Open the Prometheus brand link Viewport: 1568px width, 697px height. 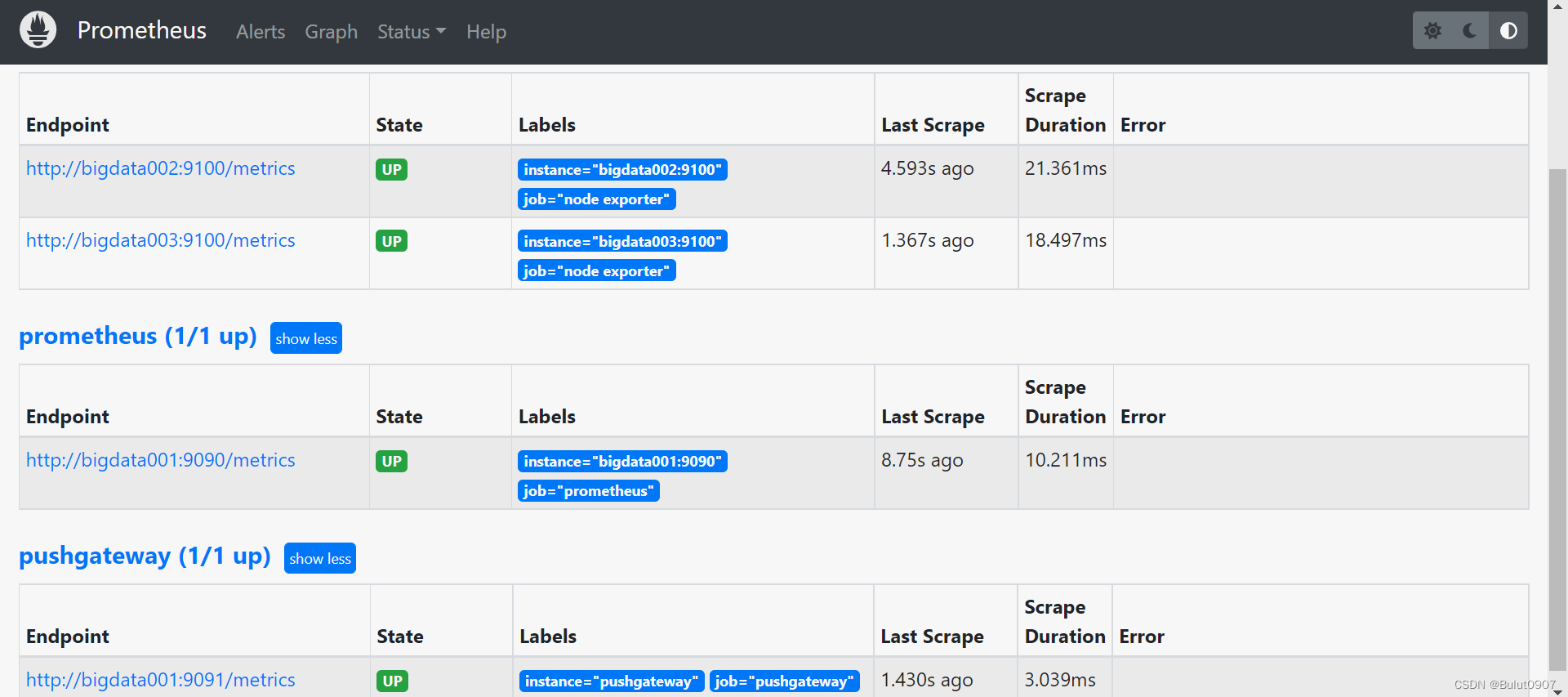[x=142, y=30]
